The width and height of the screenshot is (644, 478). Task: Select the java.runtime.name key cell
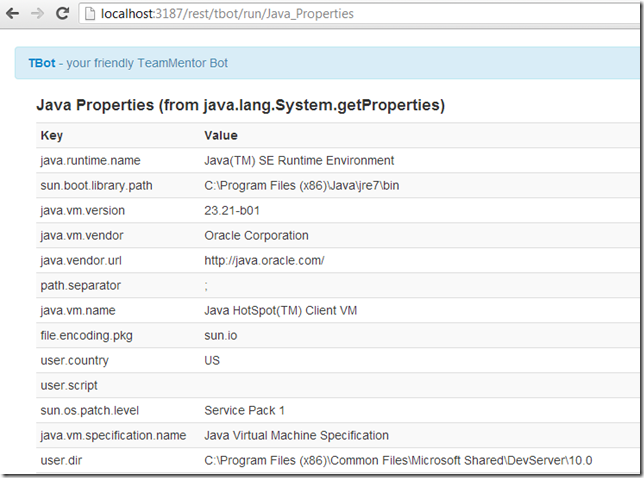pyautogui.click(x=90, y=160)
